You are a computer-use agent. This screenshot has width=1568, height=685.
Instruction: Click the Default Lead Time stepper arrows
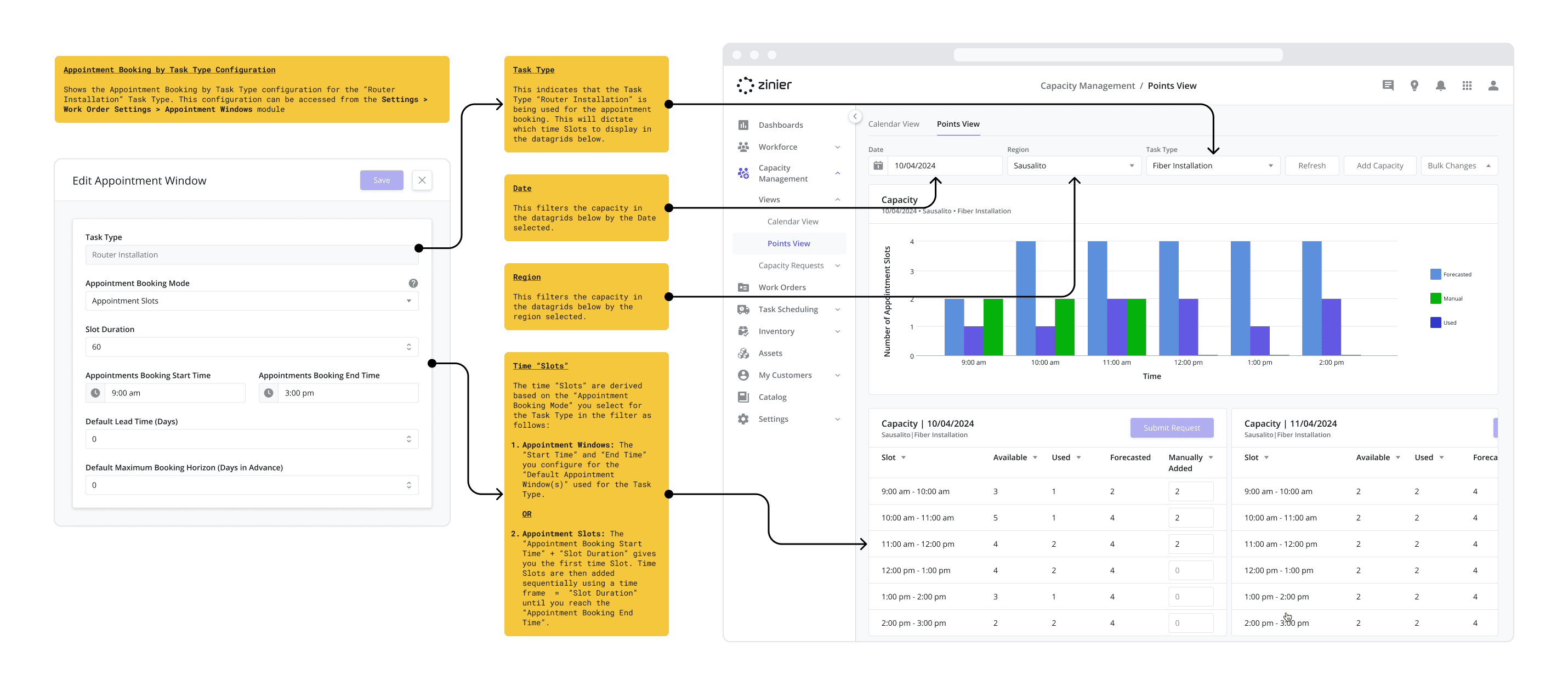point(408,439)
